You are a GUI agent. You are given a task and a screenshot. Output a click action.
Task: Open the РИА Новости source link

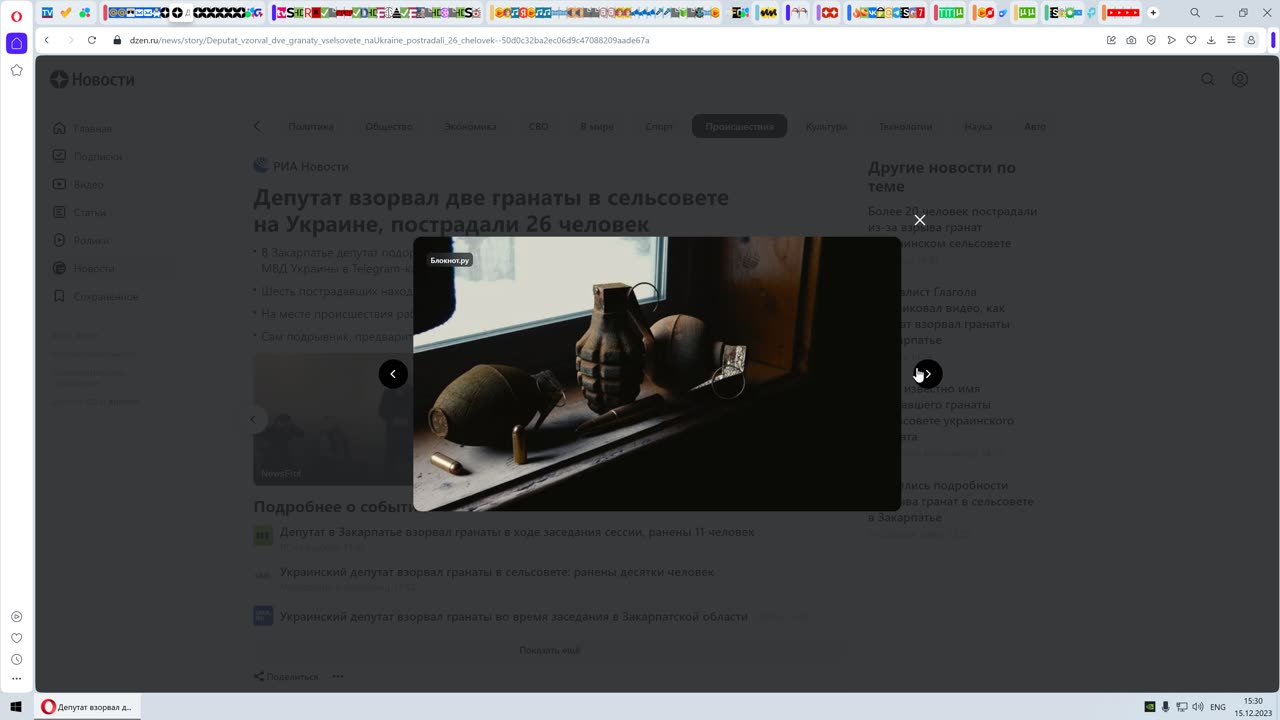(301, 166)
